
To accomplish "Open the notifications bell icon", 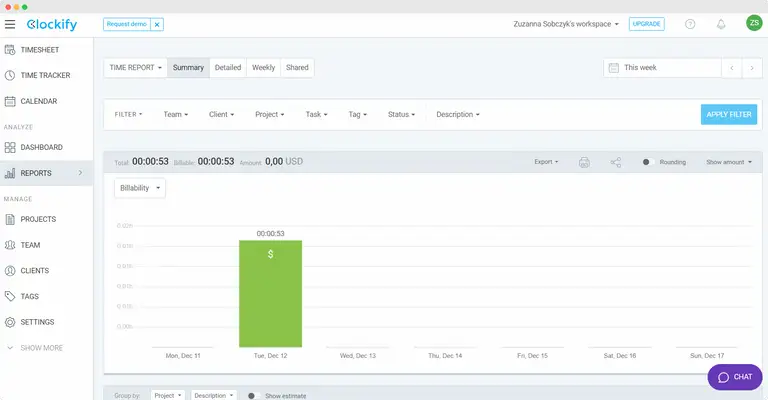I will coord(721,24).
